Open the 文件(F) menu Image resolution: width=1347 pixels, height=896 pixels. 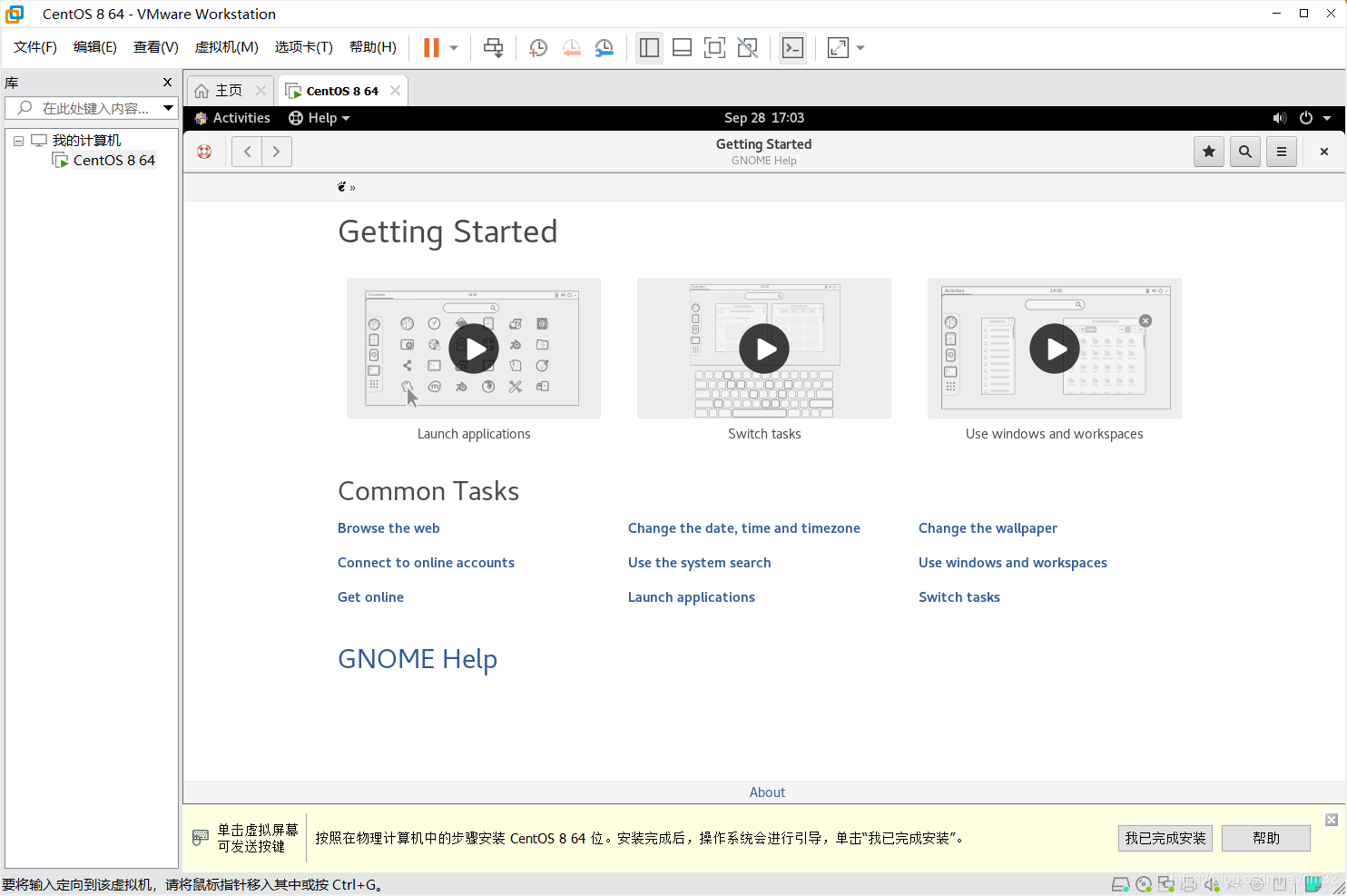tap(35, 47)
